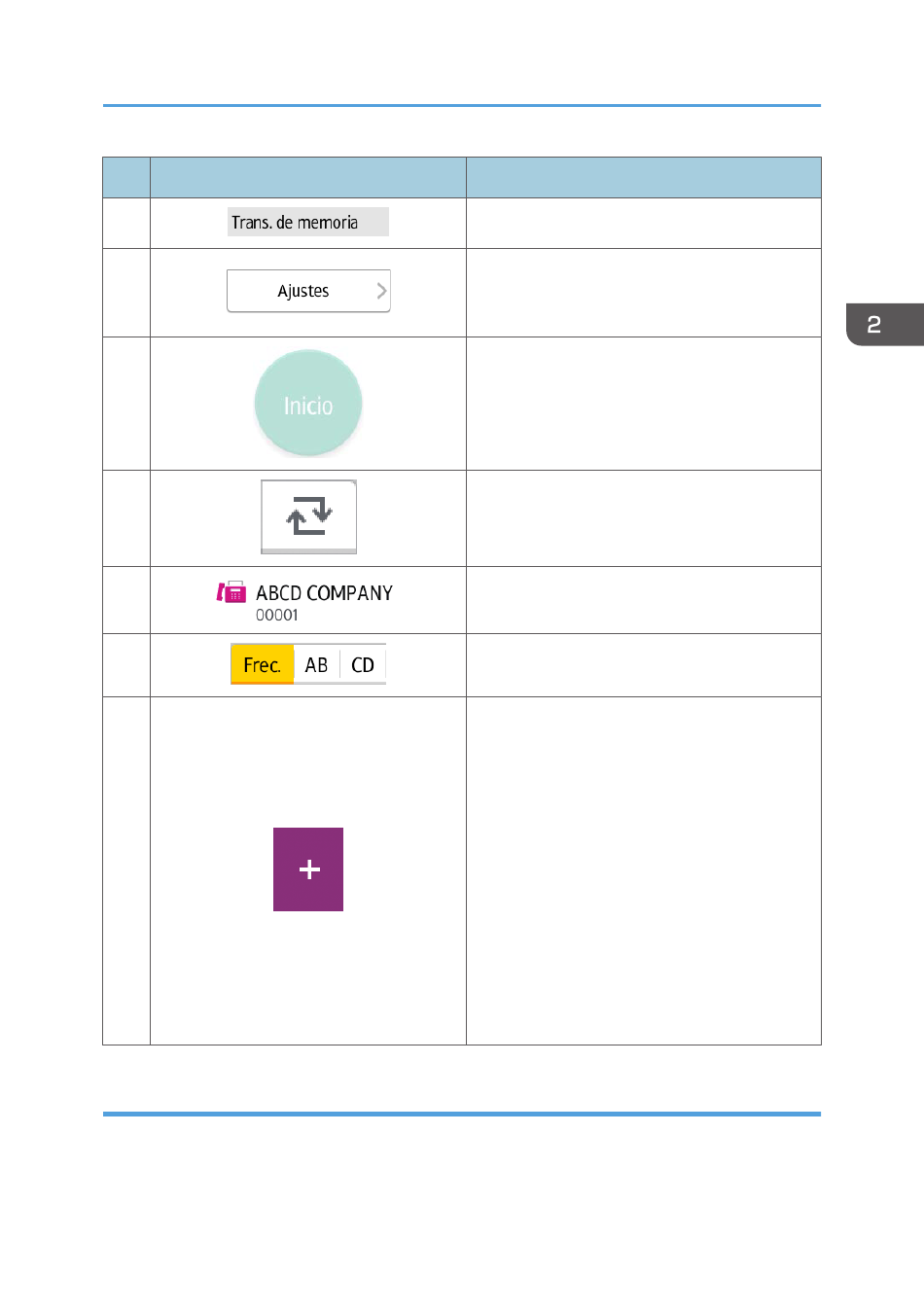Click the 00001 registration number
The width and height of the screenshot is (924, 1311).
[x=277, y=616]
